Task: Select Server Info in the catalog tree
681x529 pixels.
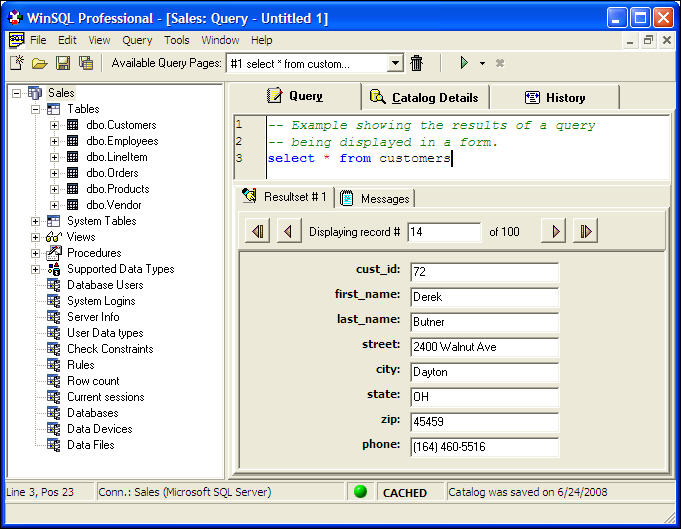Action: (x=93, y=317)
